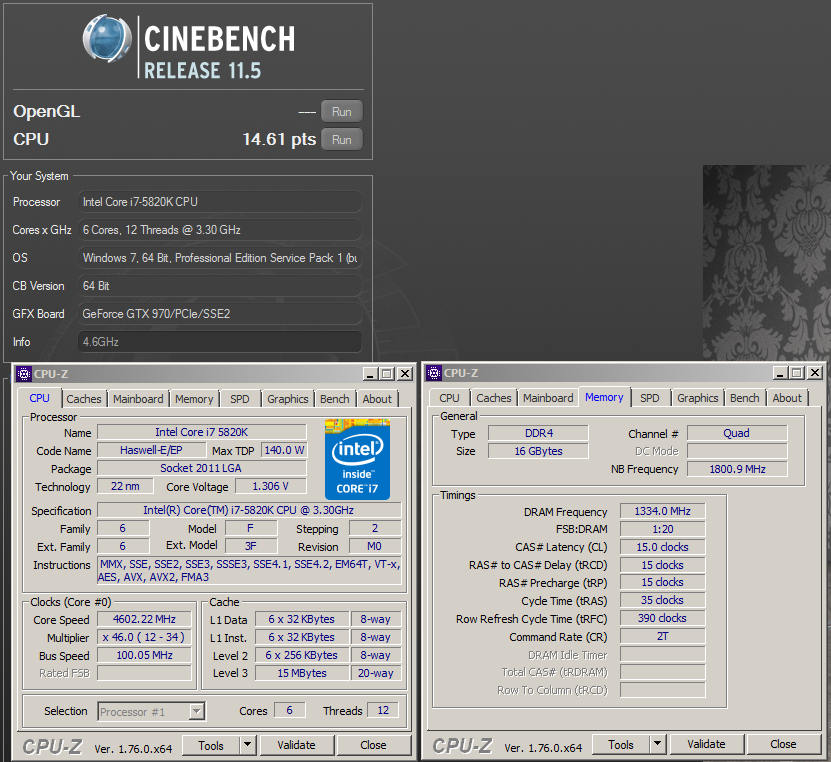Click CPU-Z icon in right window title bar
Image resolution: width=831 pixels, height=762 pixels.
(x=434, y=373)
